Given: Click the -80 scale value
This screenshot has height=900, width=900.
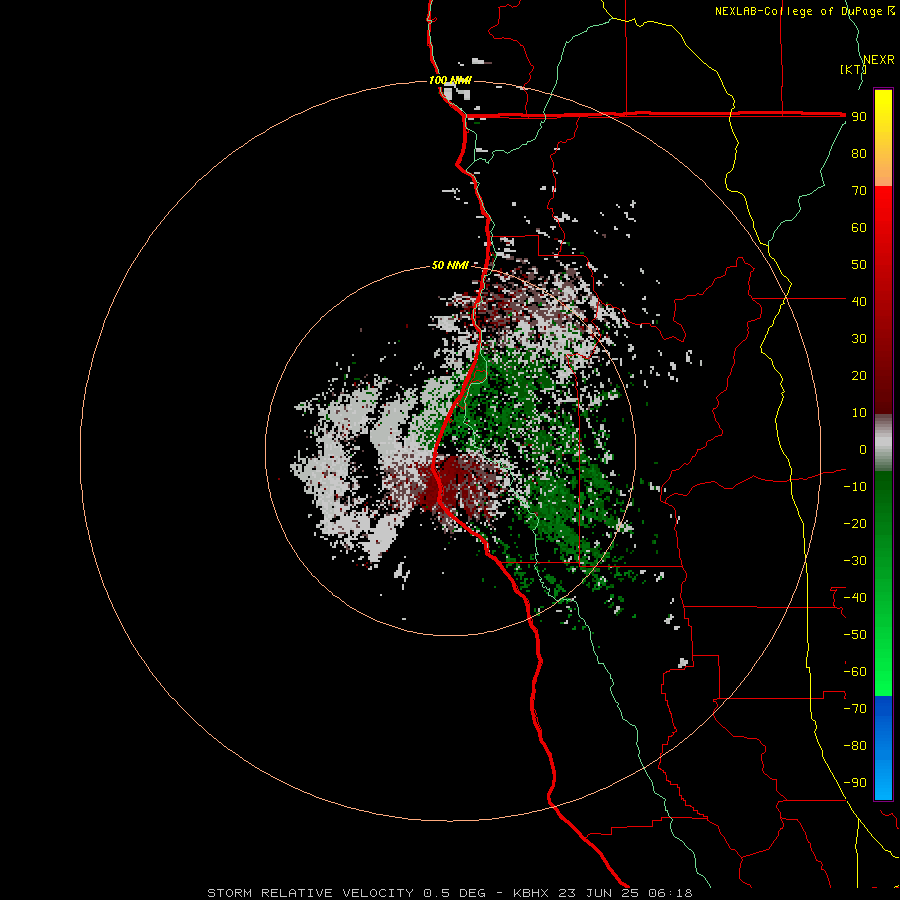Looking at the screenshot, I should [x=855, y=746].
